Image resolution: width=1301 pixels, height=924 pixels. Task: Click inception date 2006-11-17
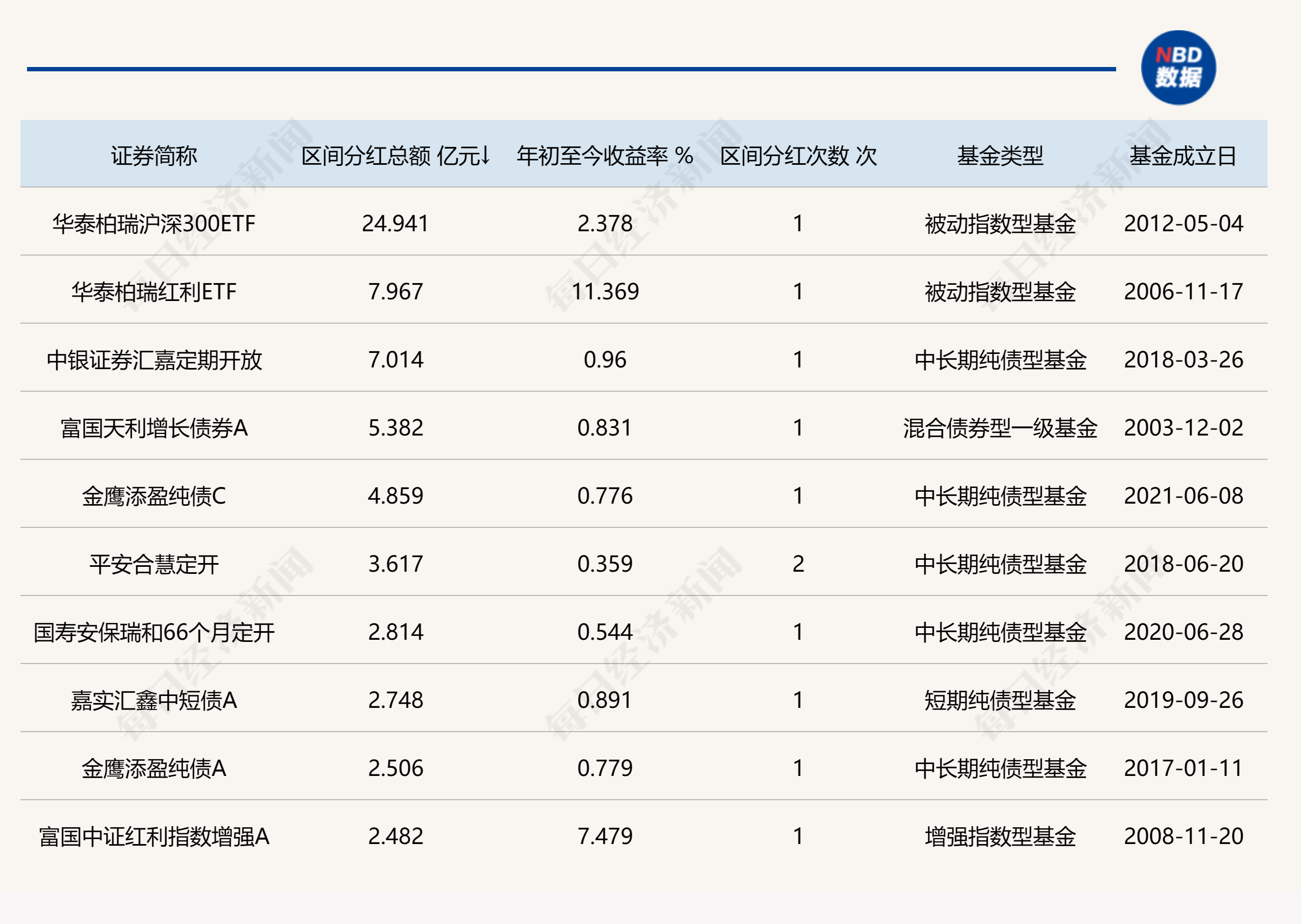1183,292
